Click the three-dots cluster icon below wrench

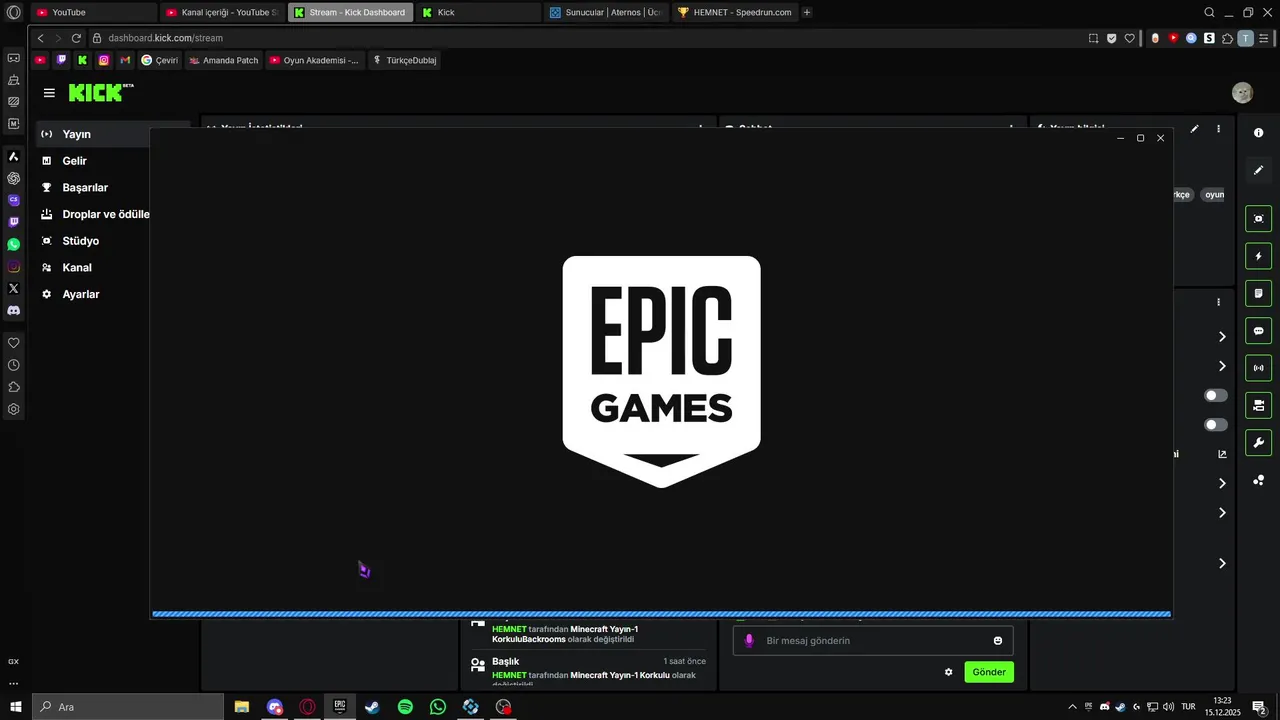[x=1258, y=480]
